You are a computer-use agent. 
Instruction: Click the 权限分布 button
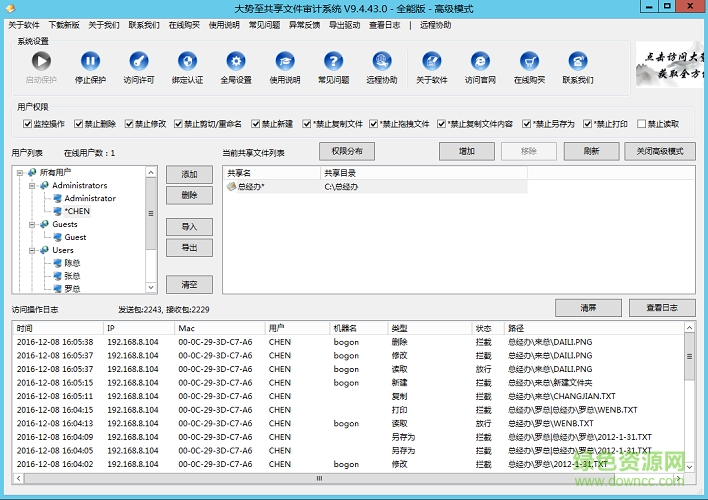click(x=347, y=151)
